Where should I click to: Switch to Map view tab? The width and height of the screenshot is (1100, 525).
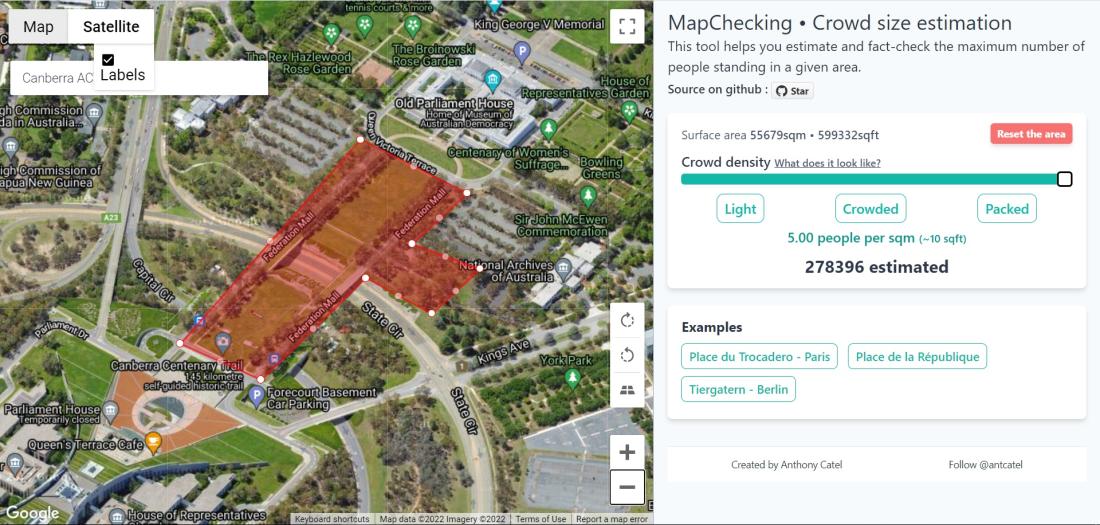click(38, 27)
